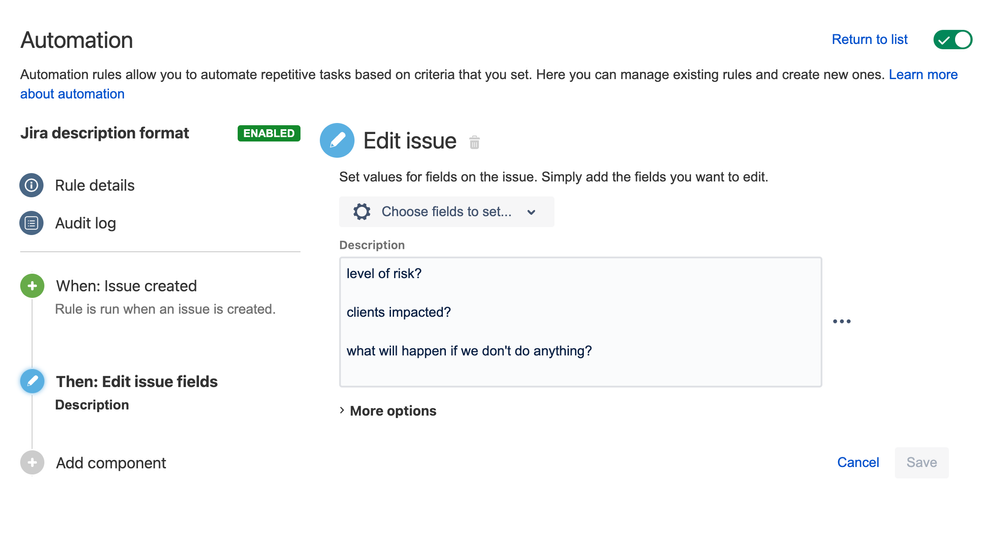Screen dimensions: 999x536
Task: Click the Rule details info icon
Action: (32, 185)
